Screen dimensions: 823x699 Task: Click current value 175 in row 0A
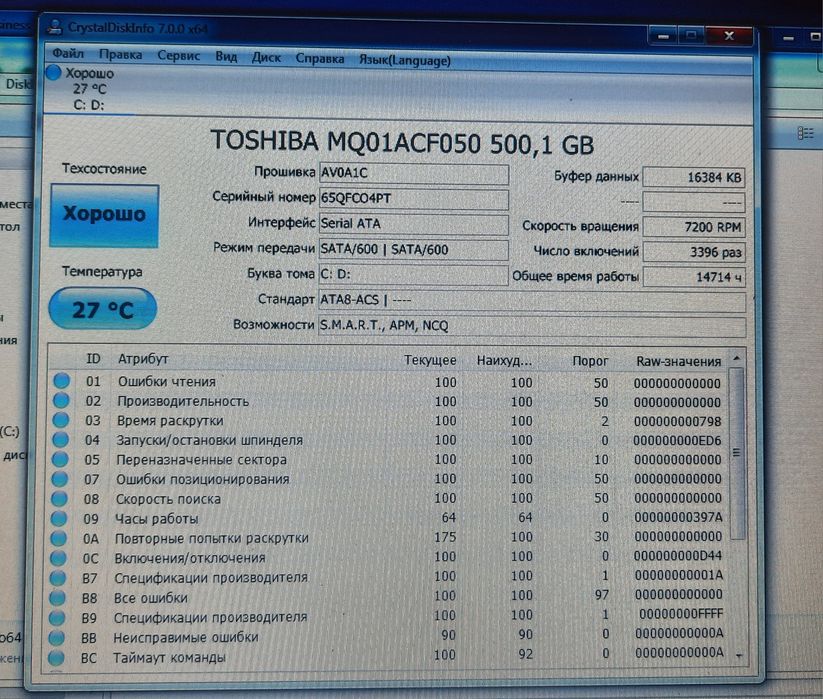(x=445, y=537)
